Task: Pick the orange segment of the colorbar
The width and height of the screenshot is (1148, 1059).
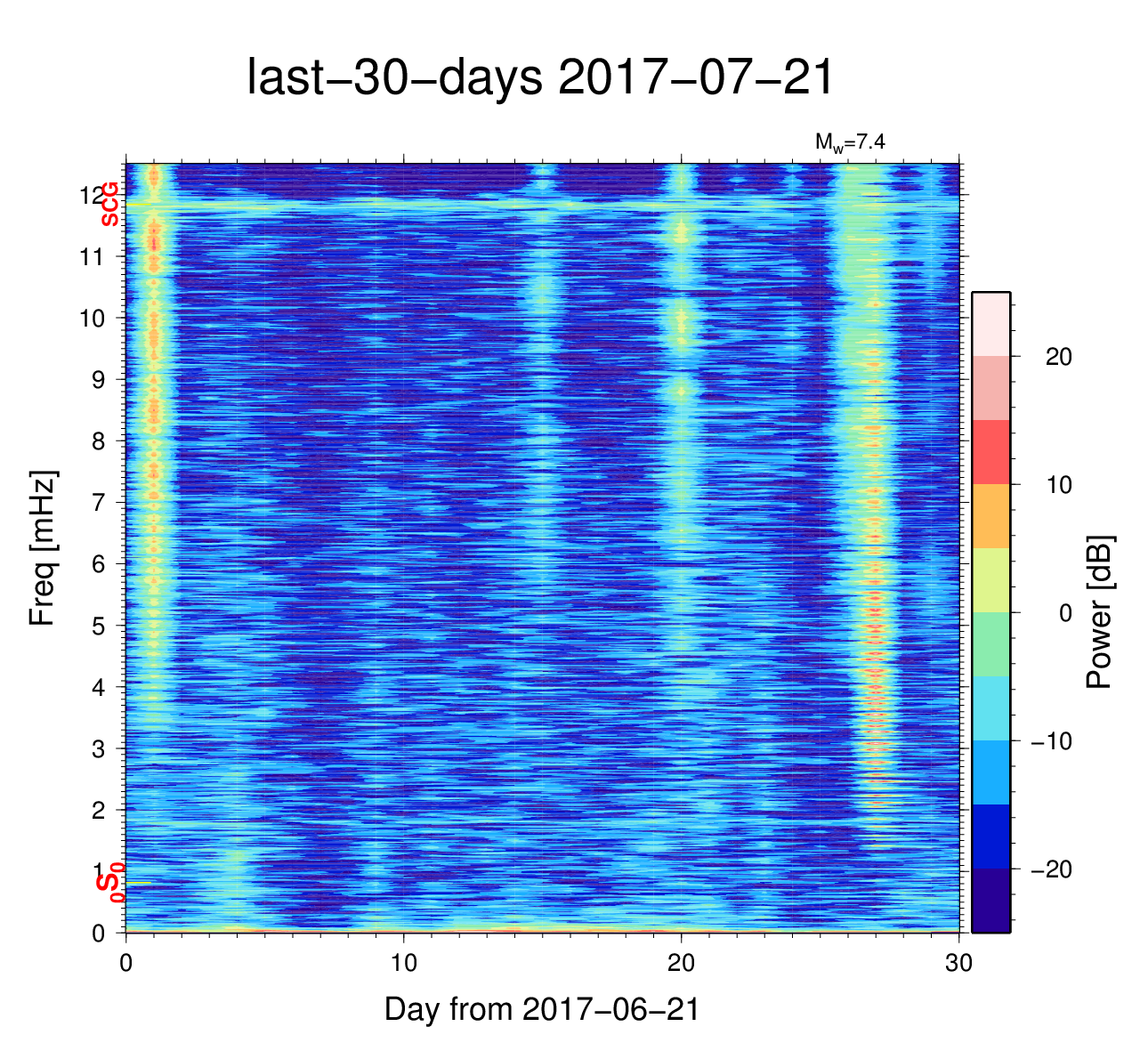Action: point(990,516)
